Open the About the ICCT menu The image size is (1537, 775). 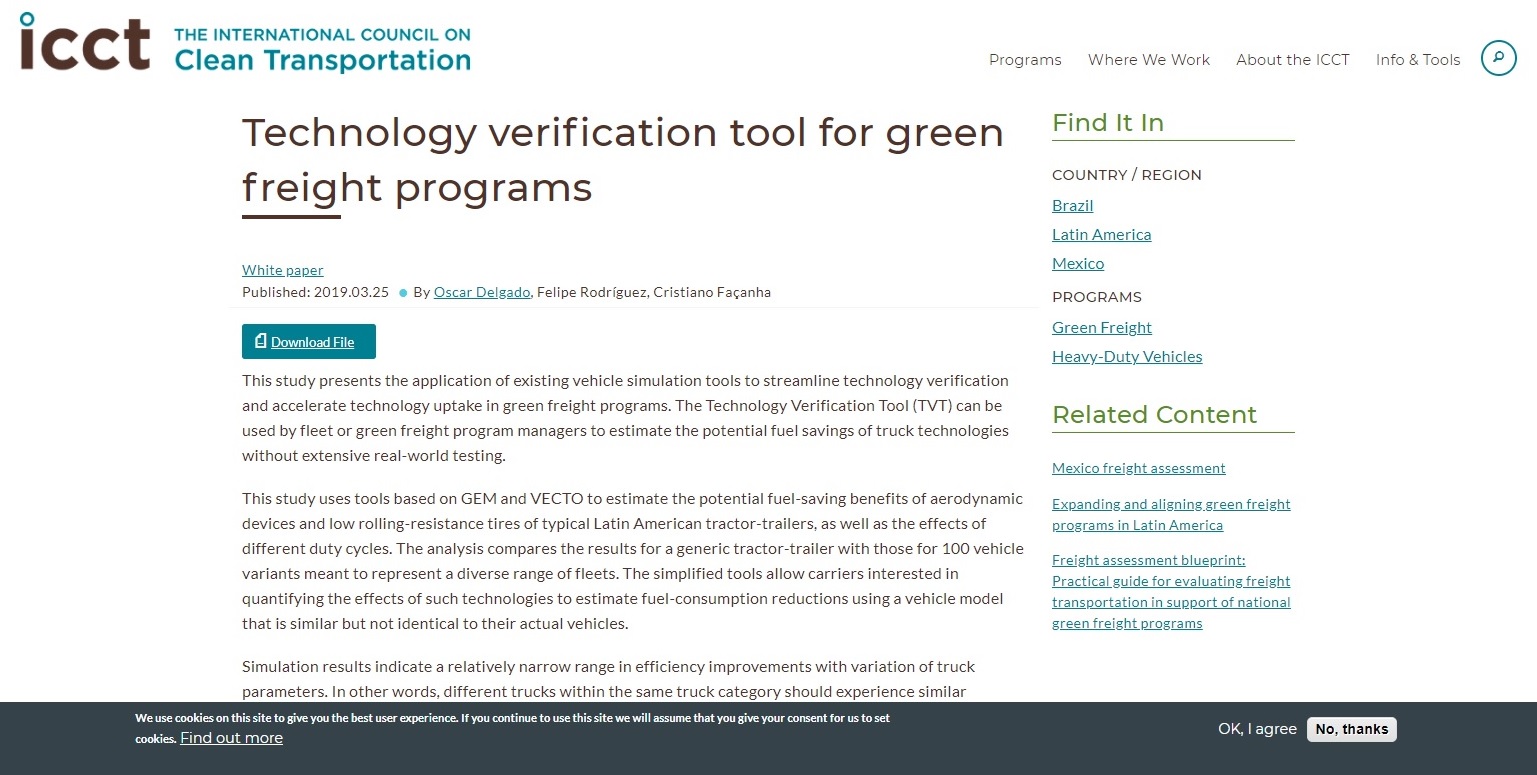coord(1293,60)
